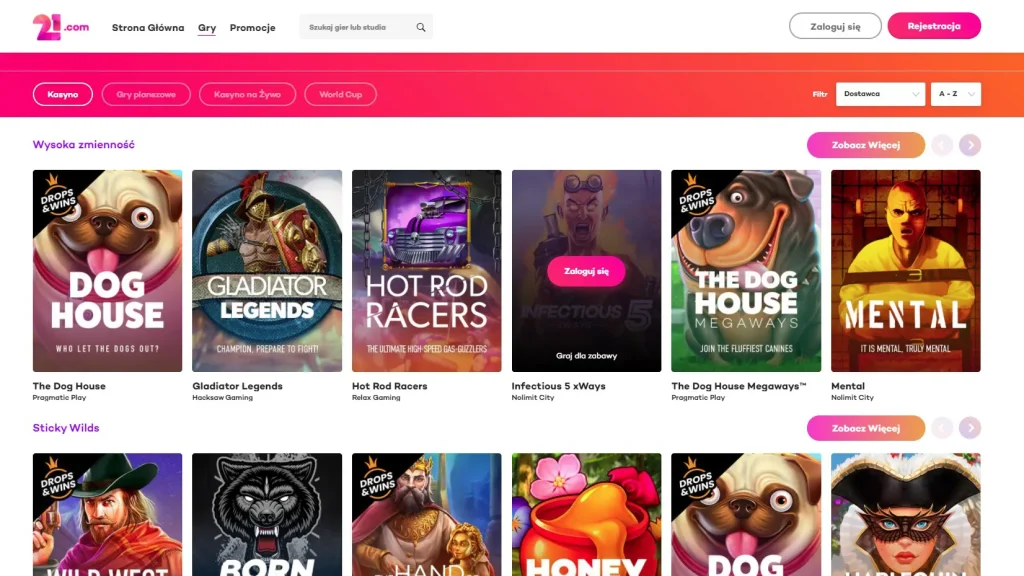This screenshot has width=1024, height=576.
Task: Previous arrow in Sticky Wilds row
Action: pos(942,428)
